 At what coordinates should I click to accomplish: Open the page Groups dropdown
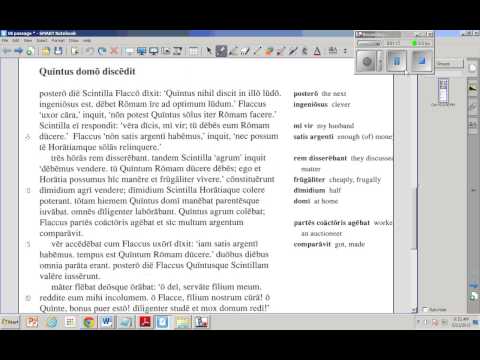[x=449, y=64]
